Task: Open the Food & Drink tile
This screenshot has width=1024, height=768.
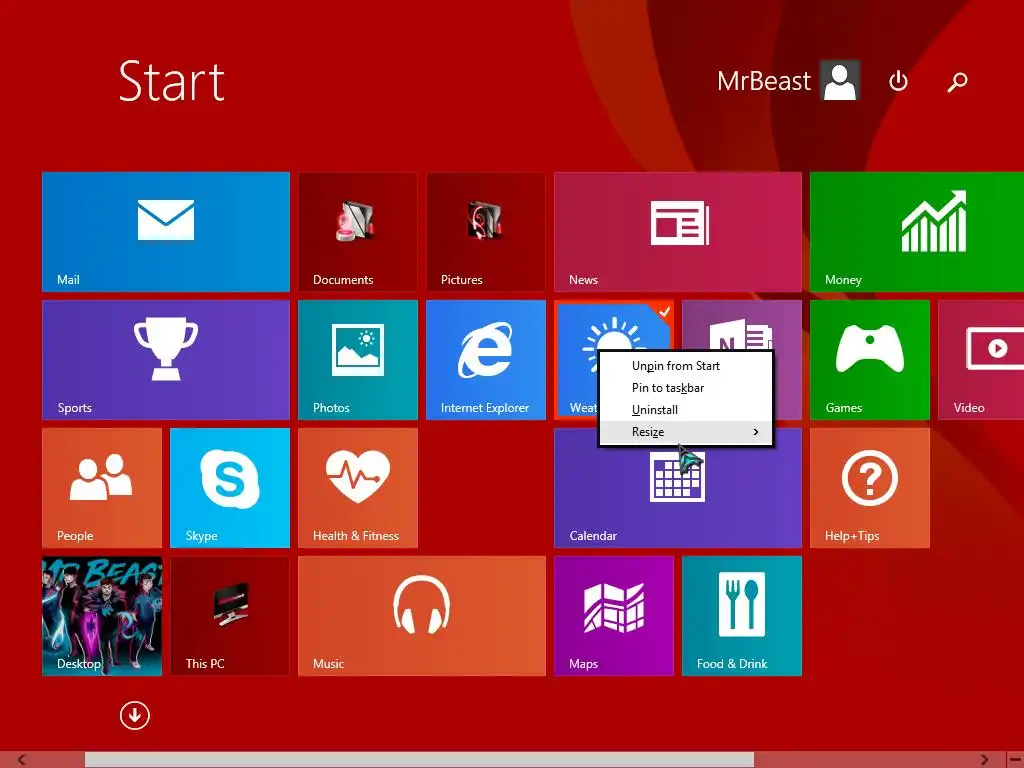Action: tap(742, 616)
